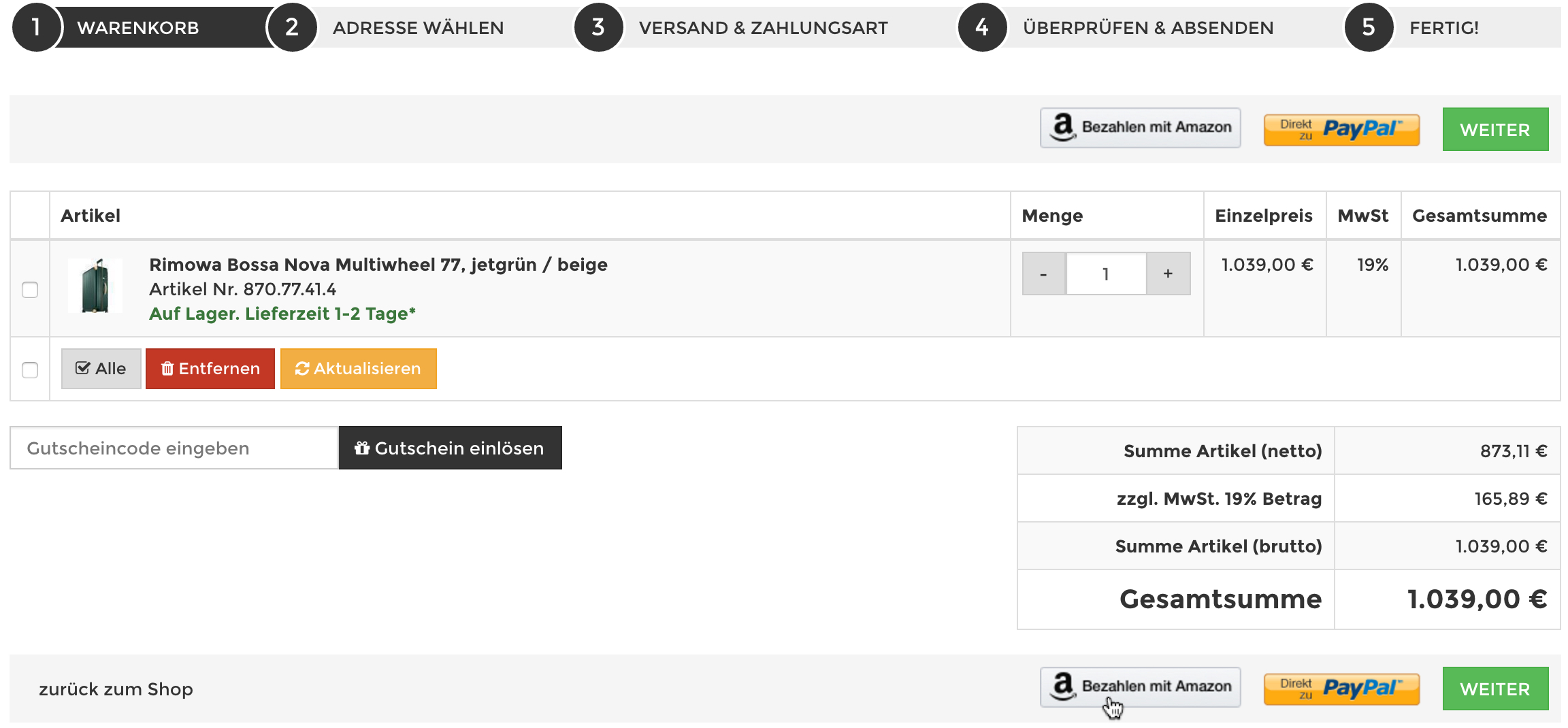Go to step 2 Adresse wählen
Viewport: 1568px width, 728px height.
pos(417,28)
